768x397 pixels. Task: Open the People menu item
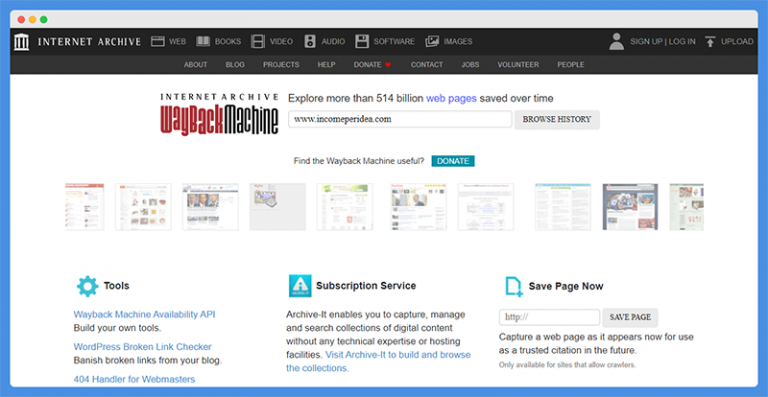coord(571,65)
